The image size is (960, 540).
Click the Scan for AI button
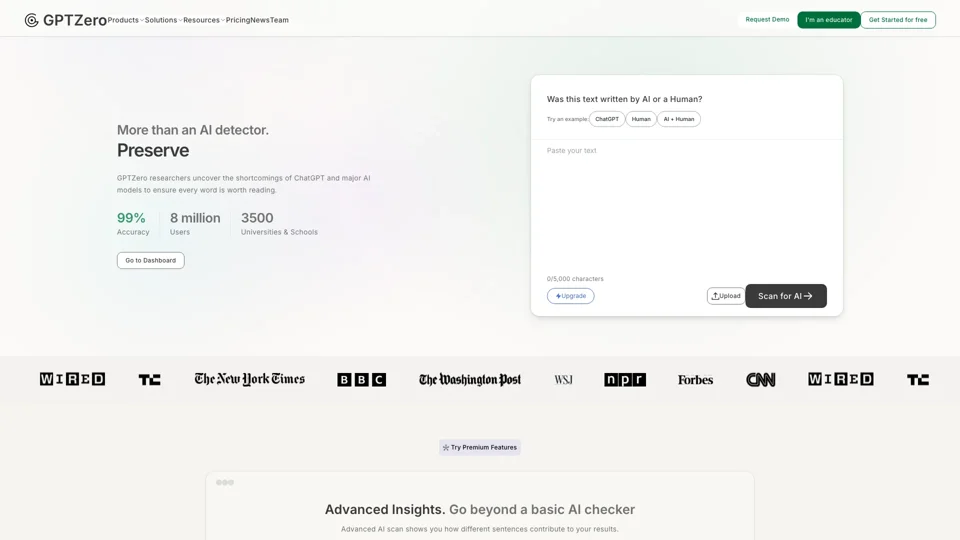click(786, 296)
